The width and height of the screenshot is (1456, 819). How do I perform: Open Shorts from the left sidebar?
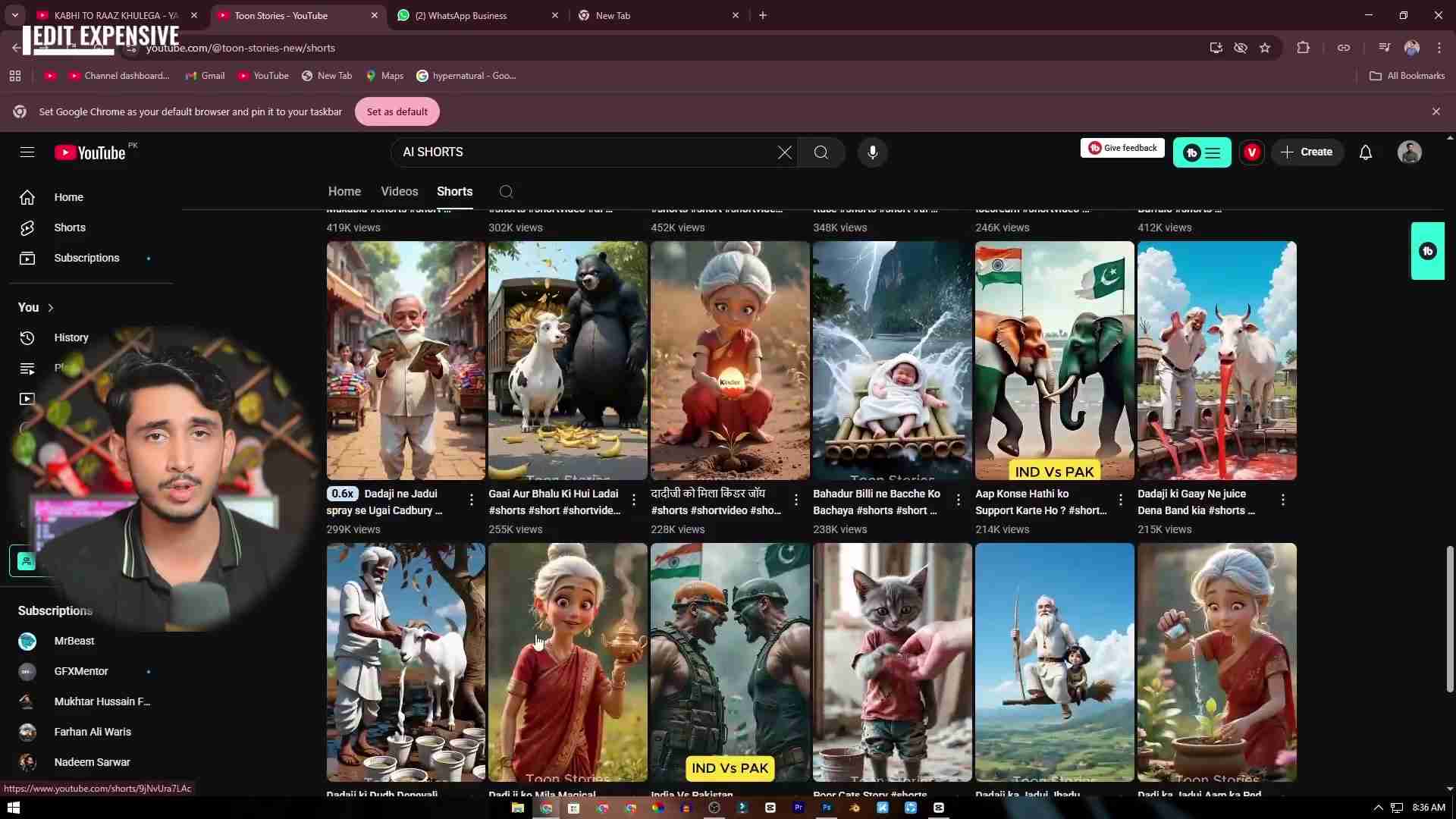point(70,227)
